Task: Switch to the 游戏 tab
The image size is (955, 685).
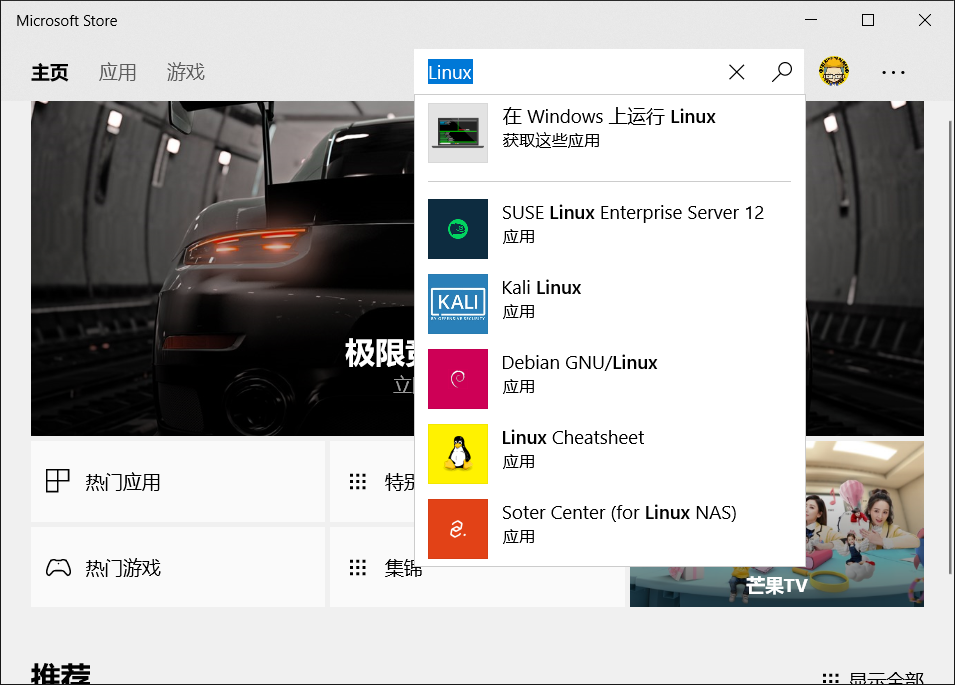Action: (185, 72)
